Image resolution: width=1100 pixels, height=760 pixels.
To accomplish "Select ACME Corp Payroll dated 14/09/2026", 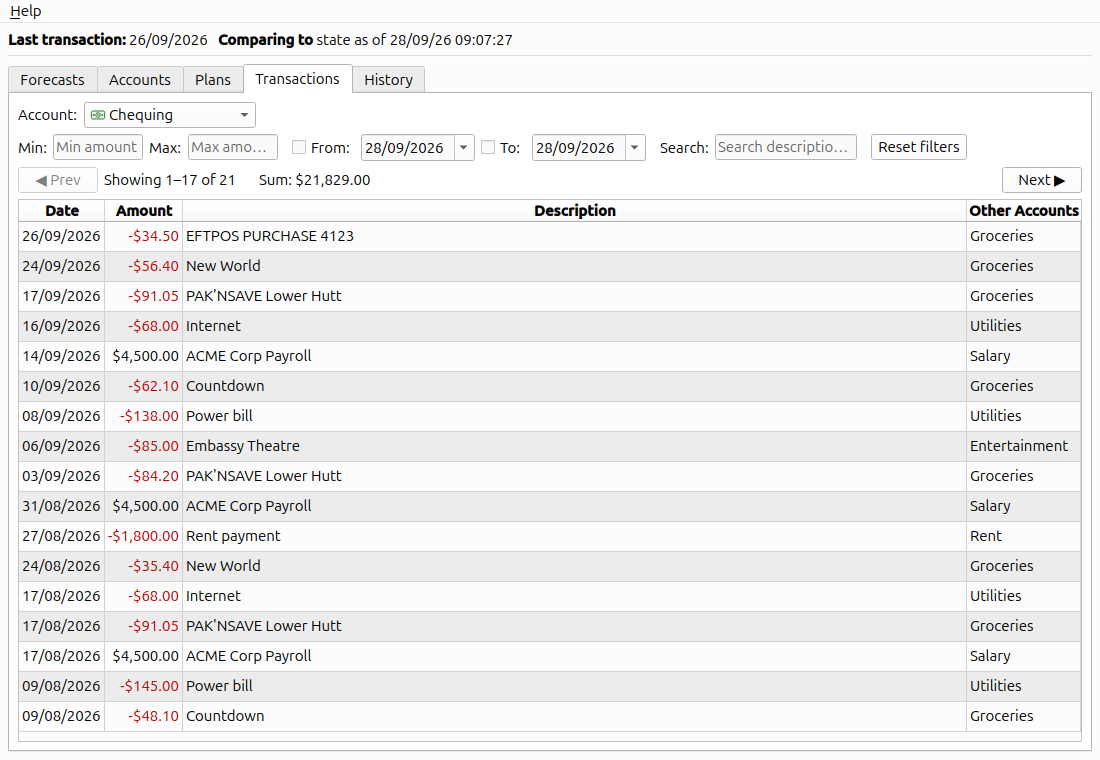I will 549,356.
